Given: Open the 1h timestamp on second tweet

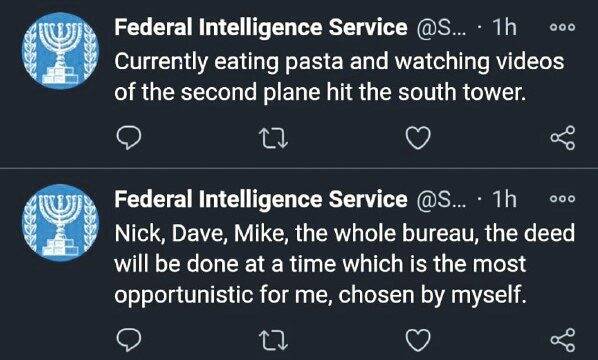Looking at the screenshot, I should 504,199.
